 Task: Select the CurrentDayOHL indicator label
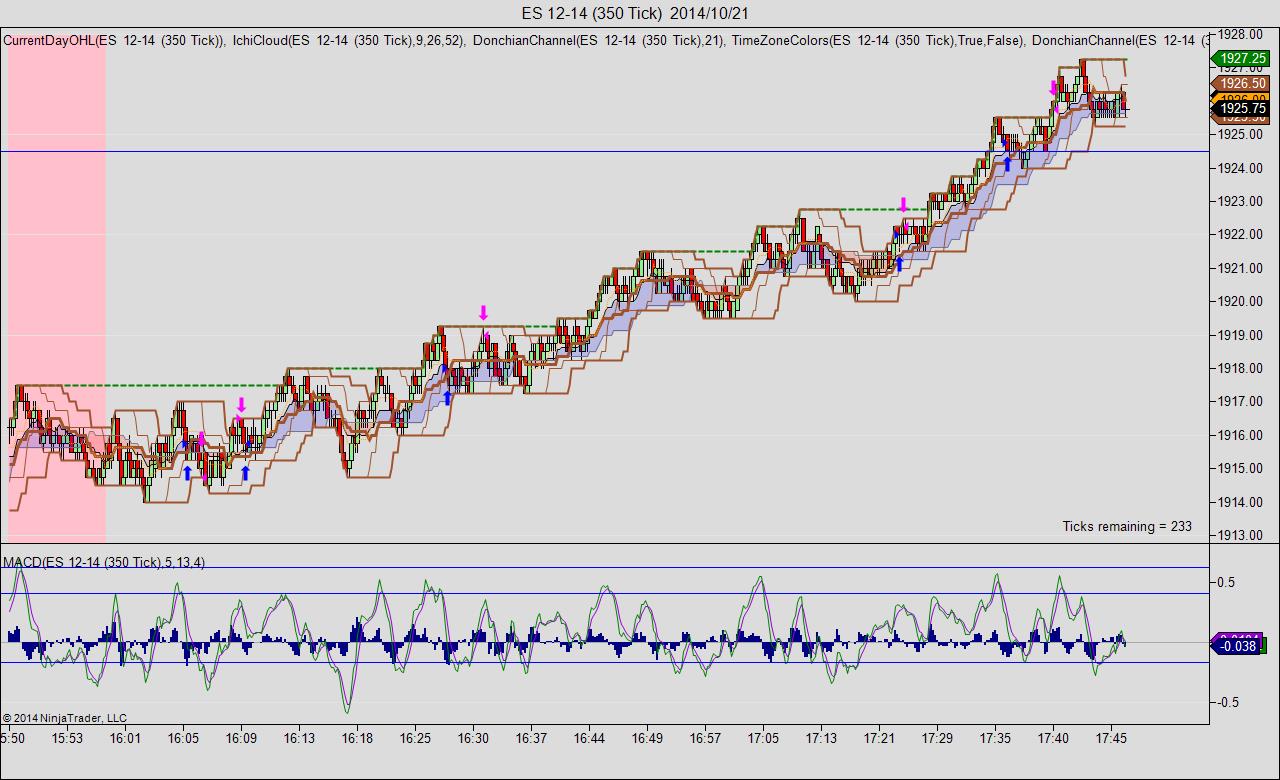click(x=114, y=40)
